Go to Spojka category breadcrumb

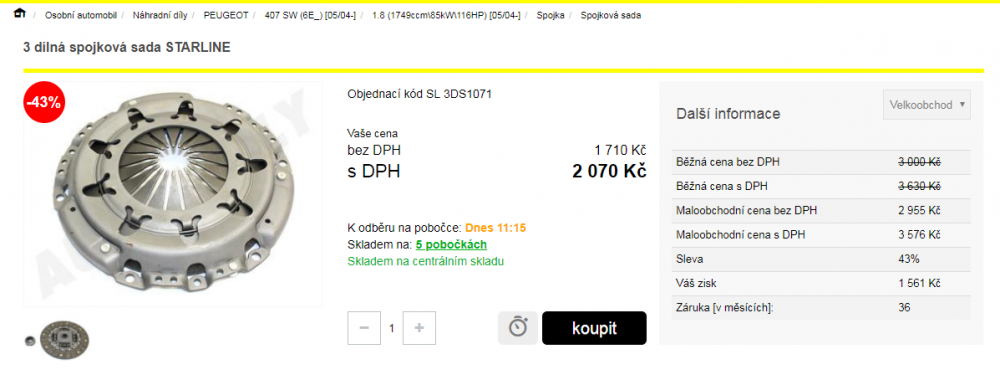(x=550, y=15)
